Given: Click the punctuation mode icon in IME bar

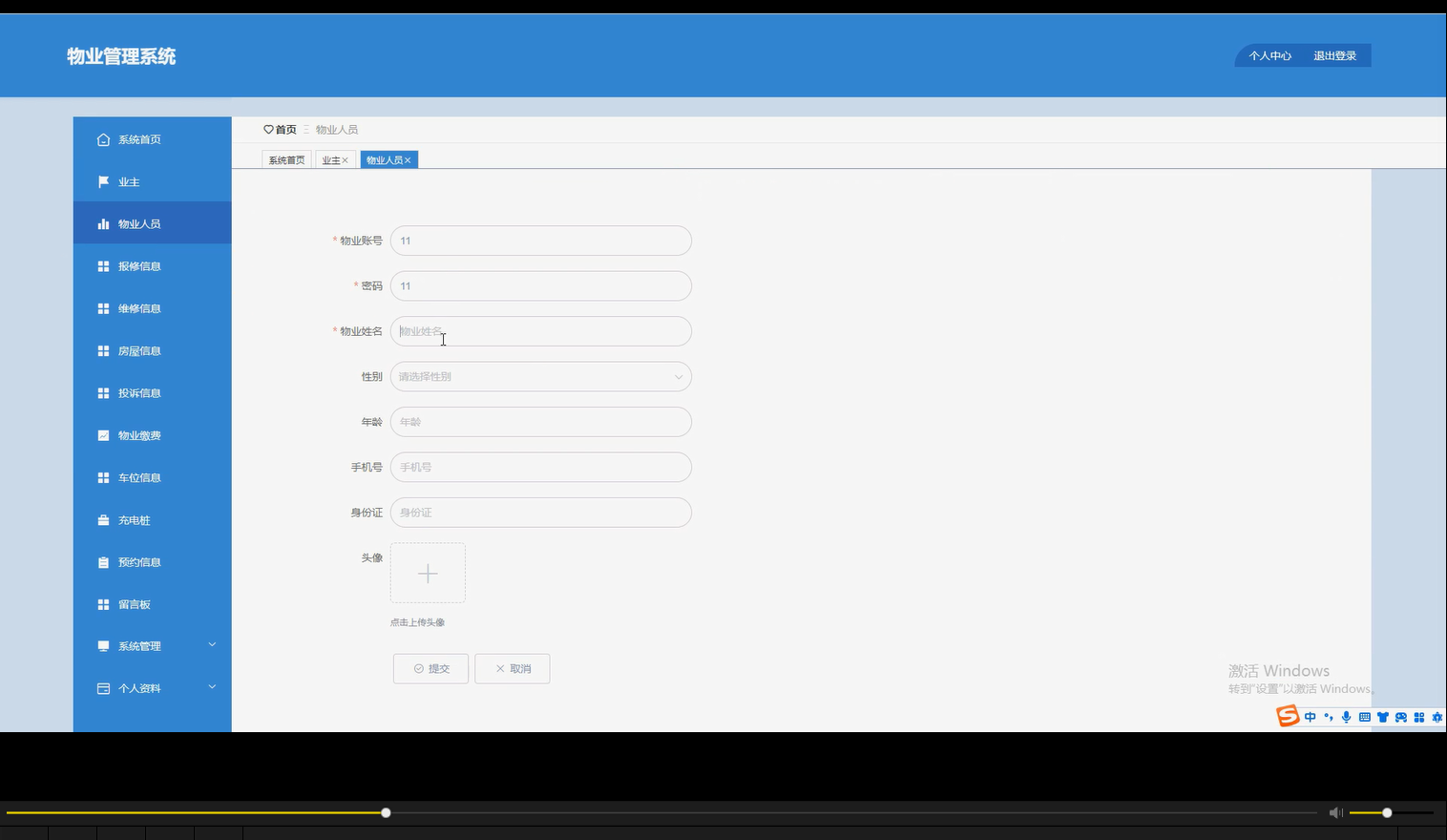Looking at the screenshot, I should tap(1328, 717).
